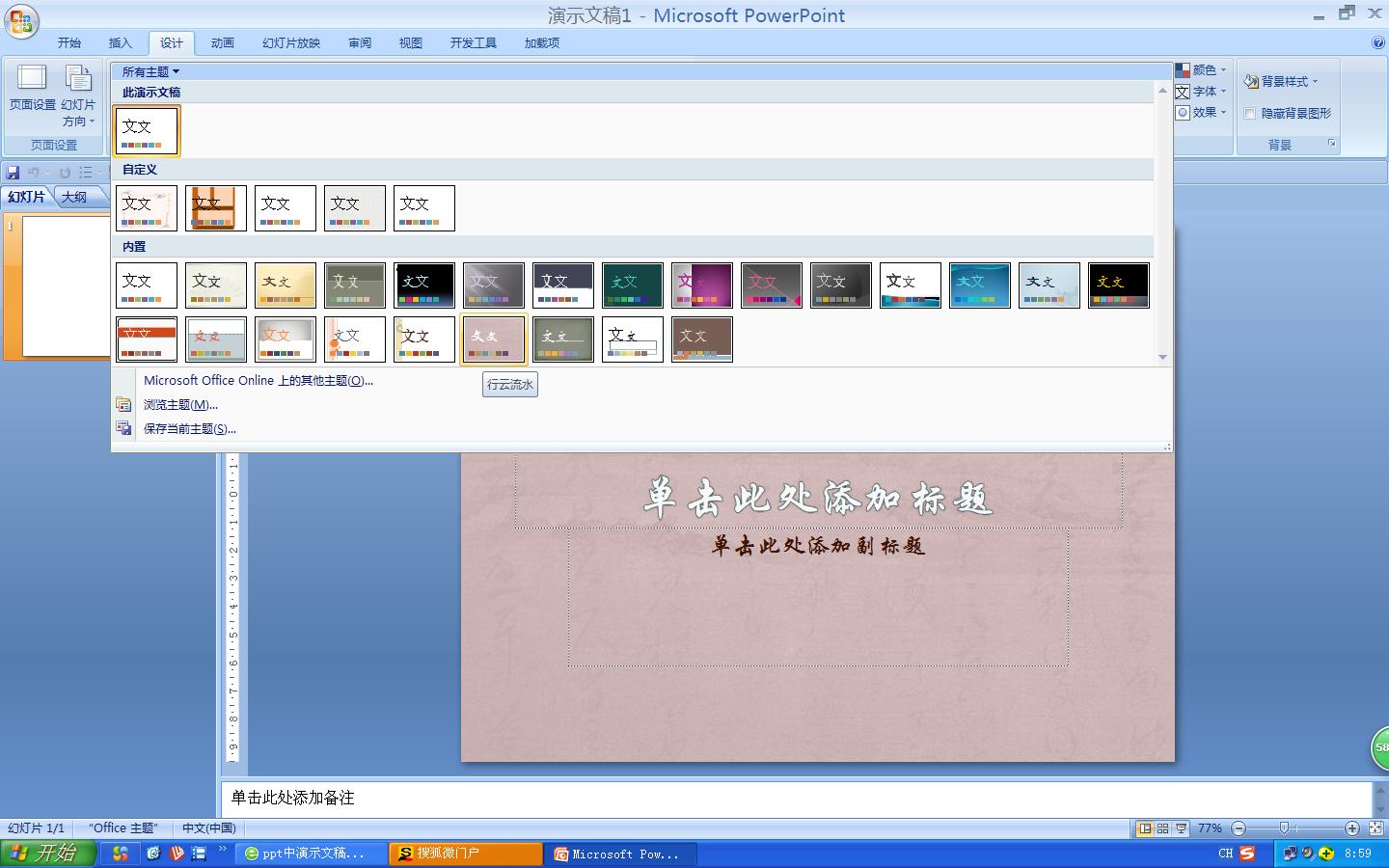Screen dimensions: 1389x868
Task: Switch to ppt中演示文稿 taskbar window
Action: (311, 854)
